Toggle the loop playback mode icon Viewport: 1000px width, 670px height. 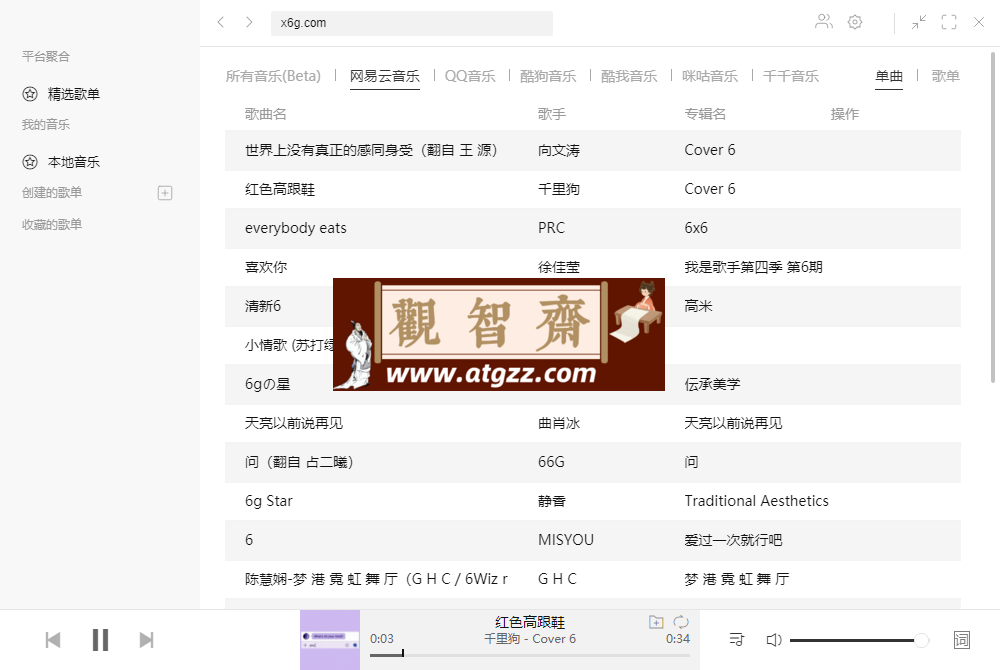681,622
